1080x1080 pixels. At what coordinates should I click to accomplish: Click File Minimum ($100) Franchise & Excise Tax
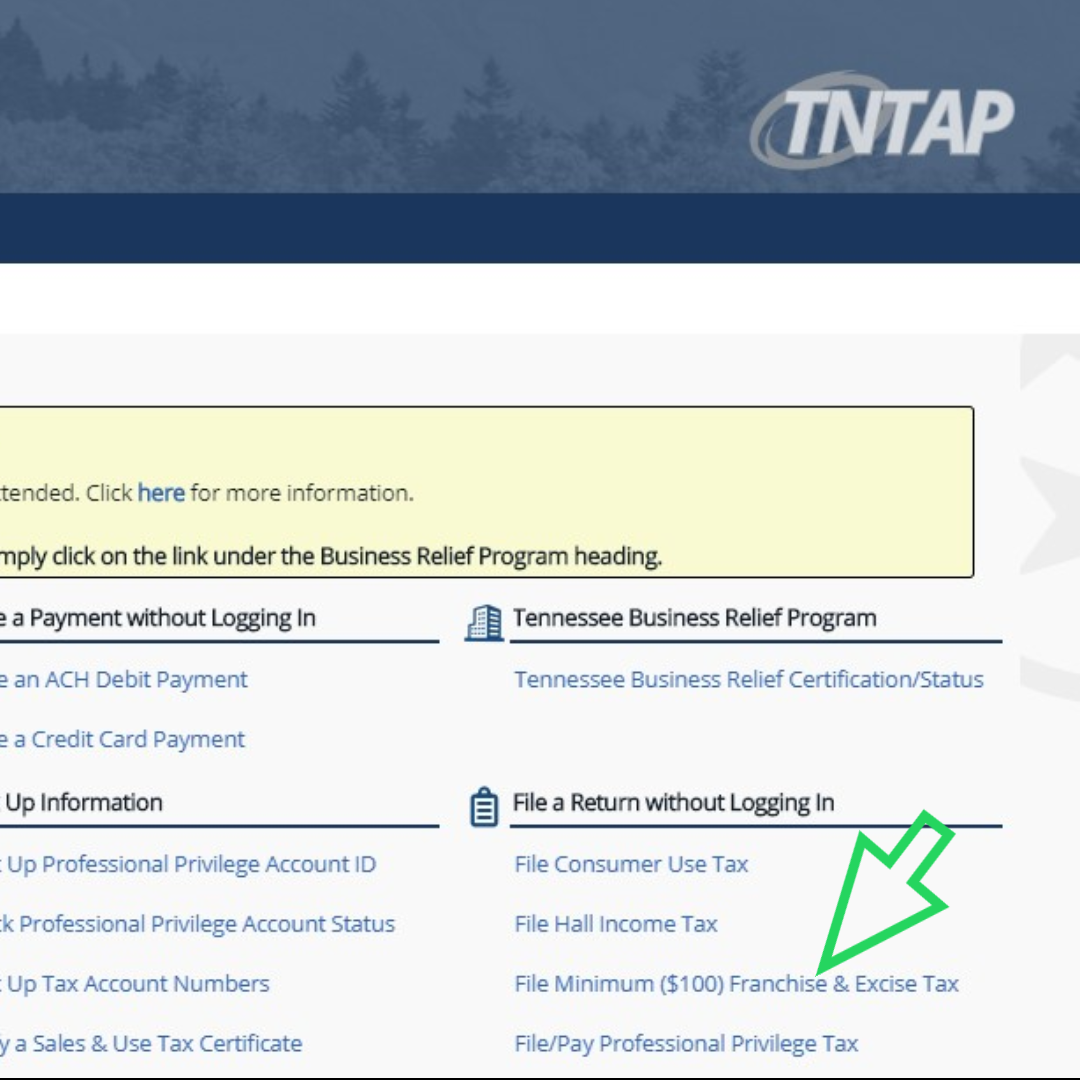(x=736, y=984)
